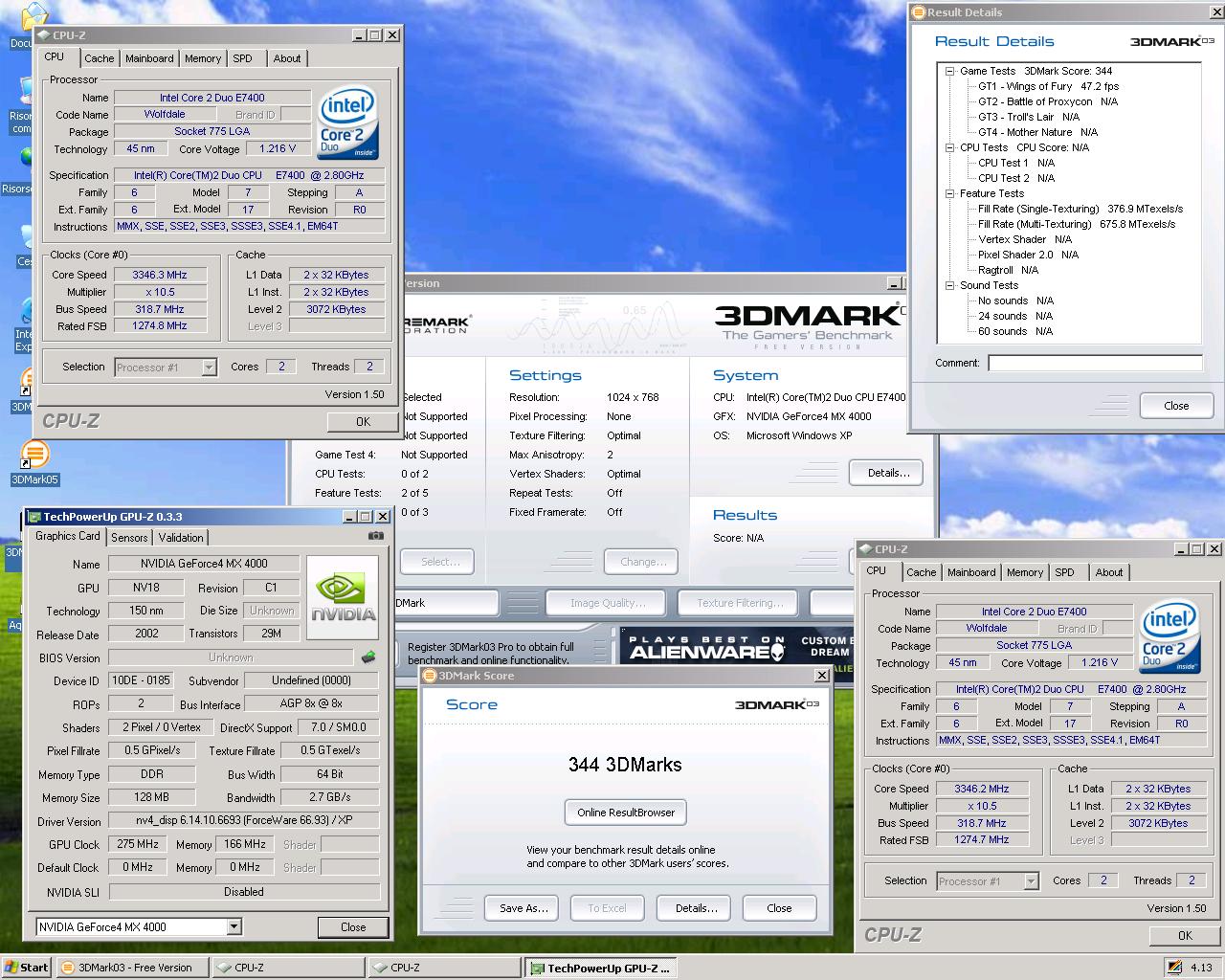The image size is (1225, 980).
Task: Select CPU Test 1 result row
Action: (x=1016, y=163)
